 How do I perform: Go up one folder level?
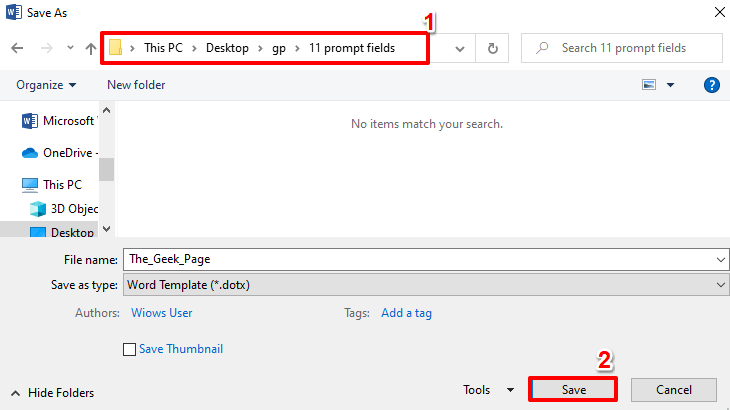point(91,48)
